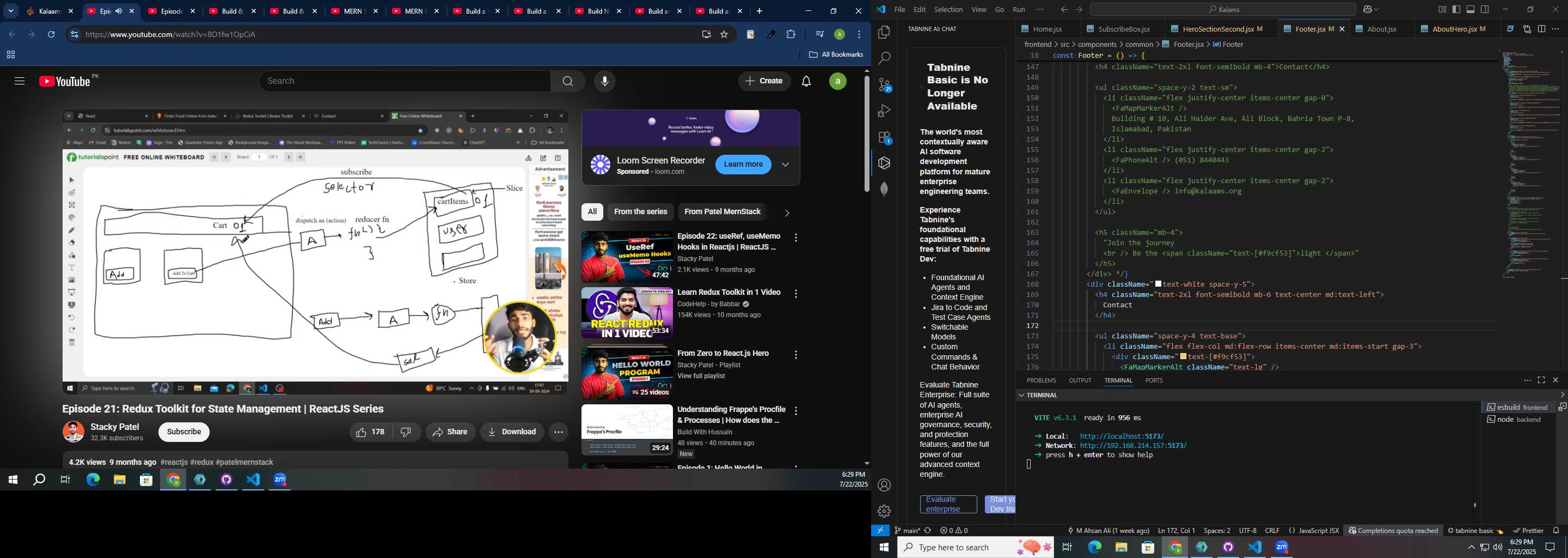Click the YouTube search magnifier button
The width and height of the screenshot is (1568, 558).
pyautogui.click(x=567, y=81)
